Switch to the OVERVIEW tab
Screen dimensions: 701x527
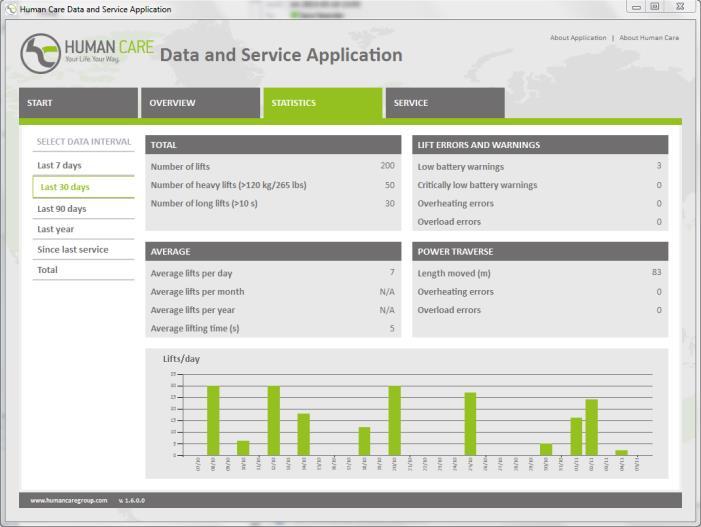(200, 103)
